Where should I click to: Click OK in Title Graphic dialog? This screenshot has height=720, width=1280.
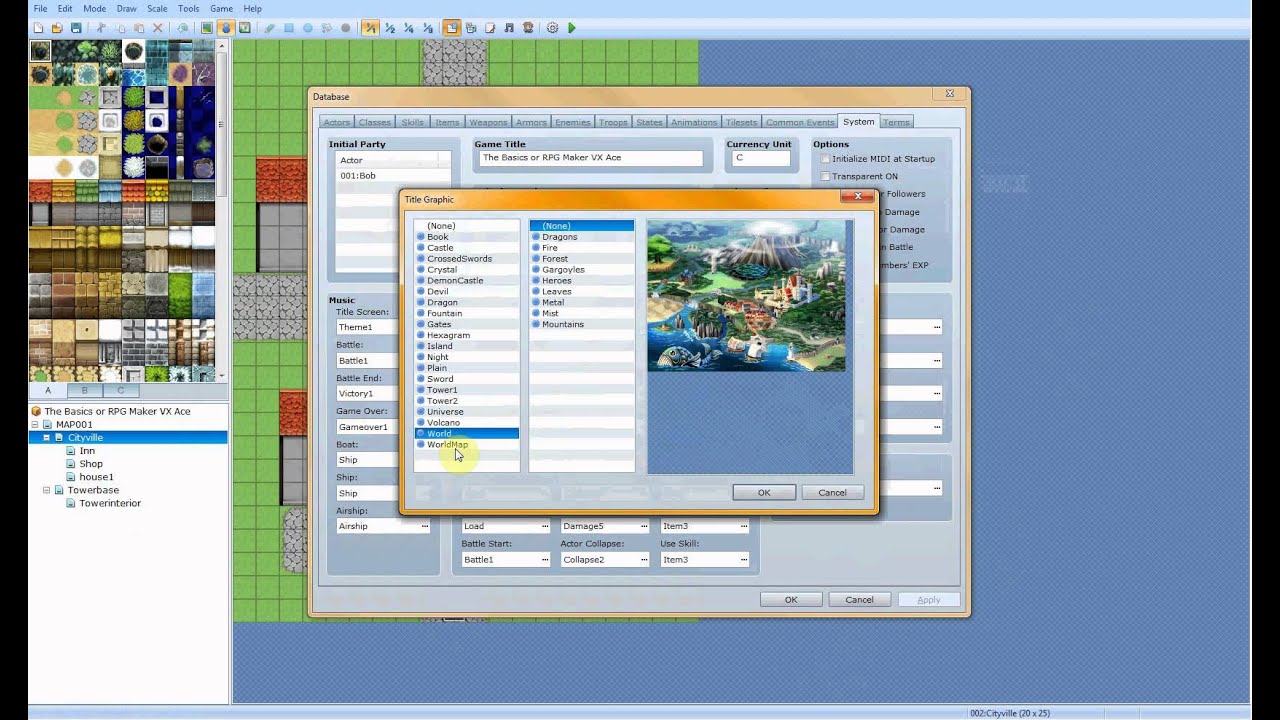point(764,492)
